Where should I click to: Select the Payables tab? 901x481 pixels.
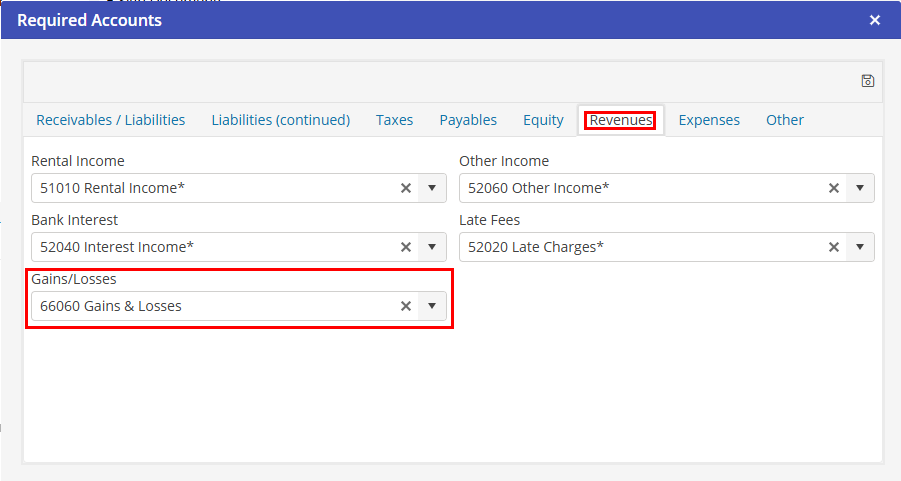pyautogui.click(x=468, y=120)
